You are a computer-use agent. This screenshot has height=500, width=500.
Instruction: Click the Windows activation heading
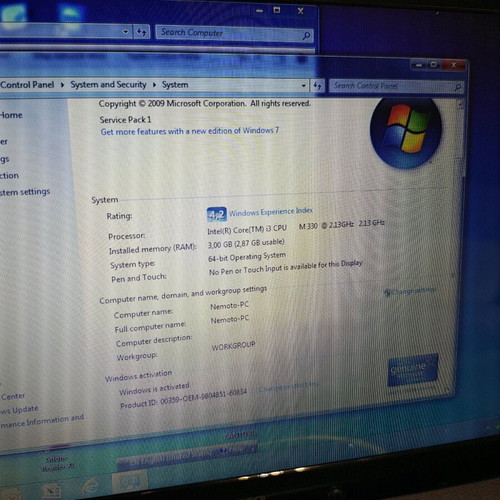tap(138, 376)
